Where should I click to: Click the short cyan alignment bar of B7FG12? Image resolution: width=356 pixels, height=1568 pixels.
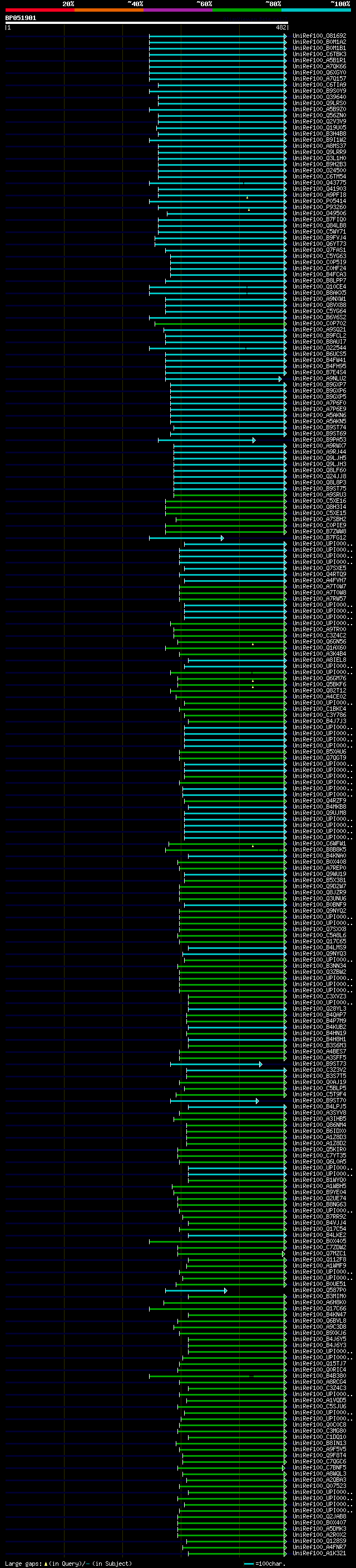[x=186, y=538]
